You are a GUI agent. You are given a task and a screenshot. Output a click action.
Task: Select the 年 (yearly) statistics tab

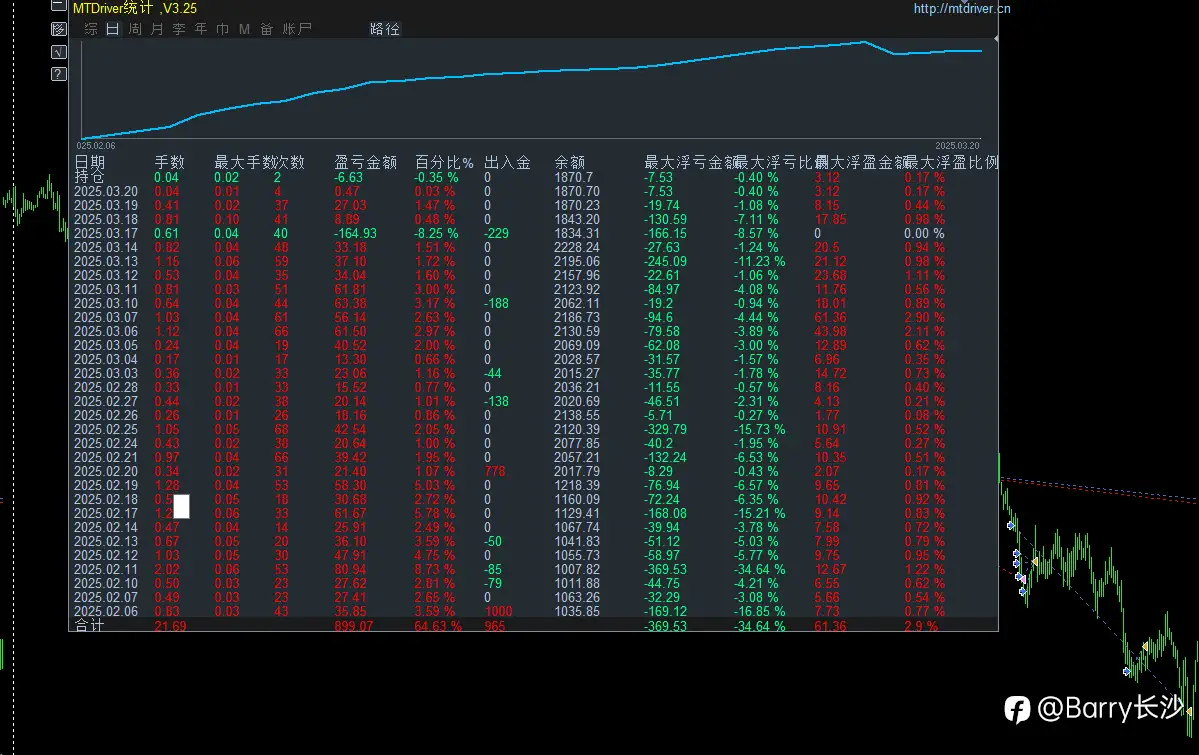point(200,29)
